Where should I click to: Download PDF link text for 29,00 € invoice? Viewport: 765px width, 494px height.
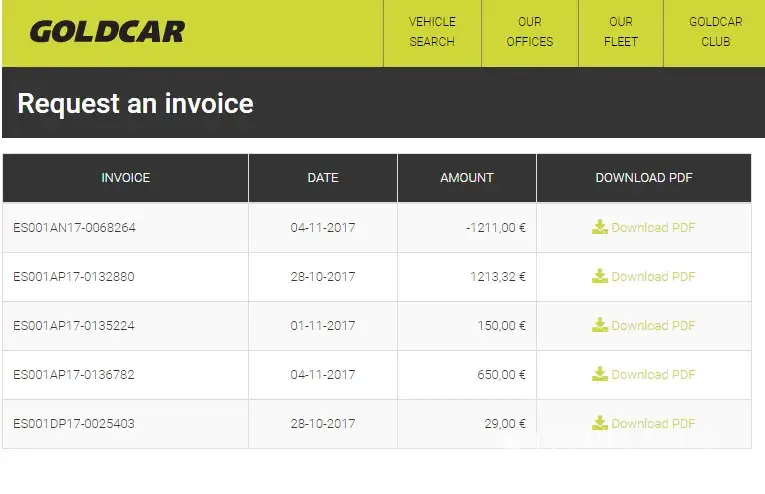653,423
